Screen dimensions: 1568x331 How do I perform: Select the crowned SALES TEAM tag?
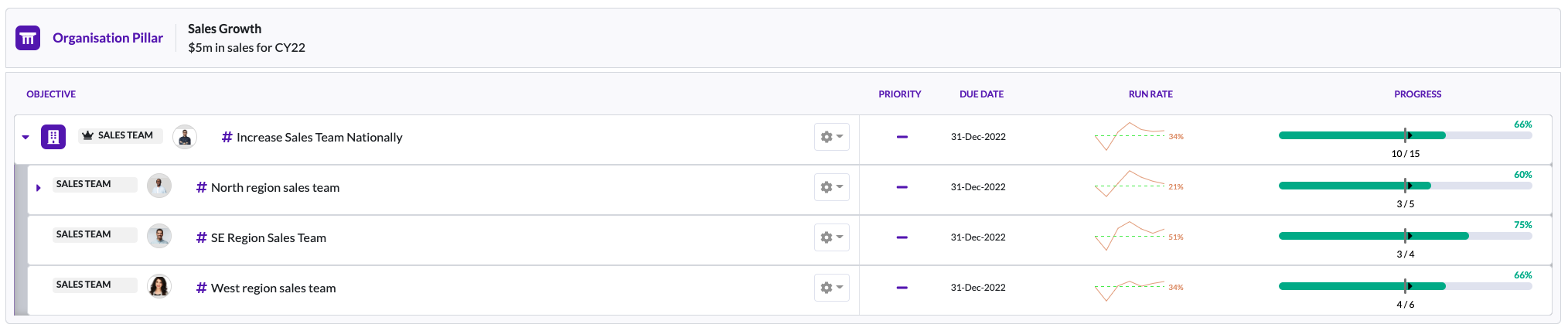121,135
